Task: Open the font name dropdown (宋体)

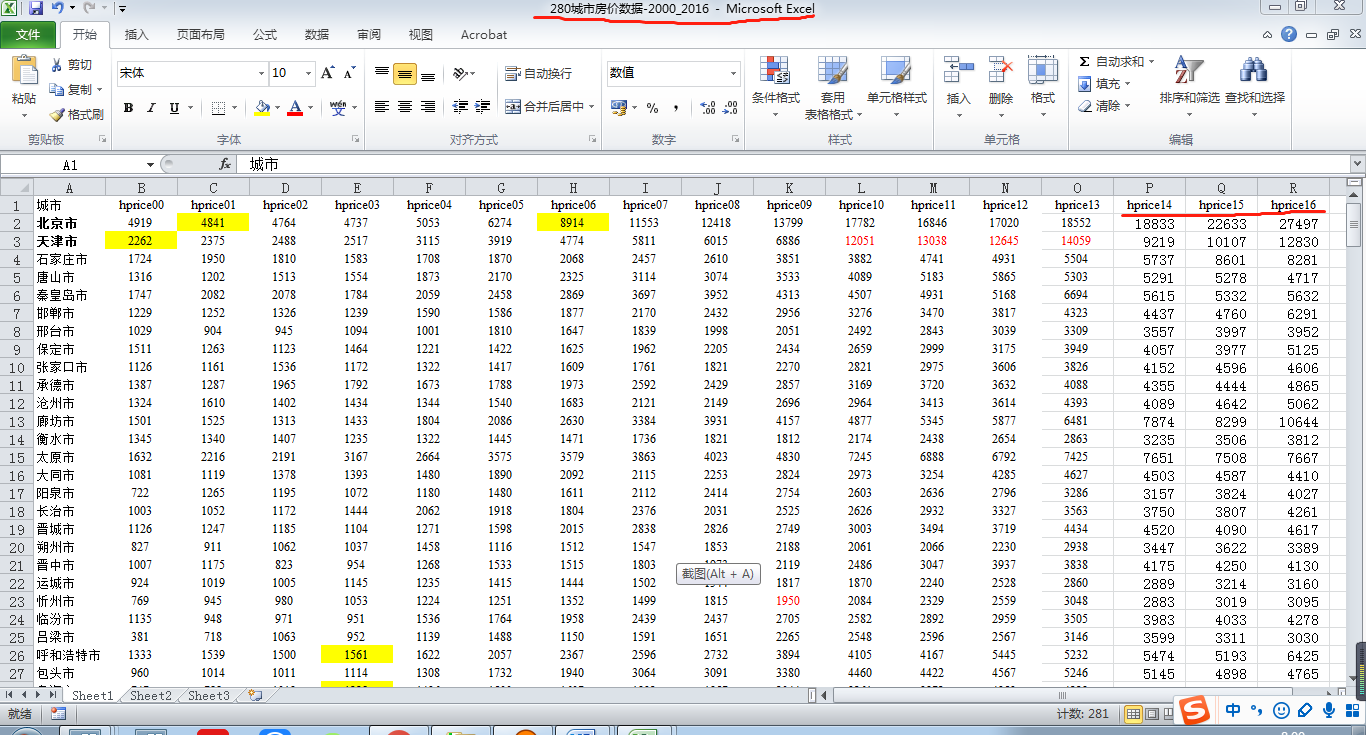Action: point(261,73)
